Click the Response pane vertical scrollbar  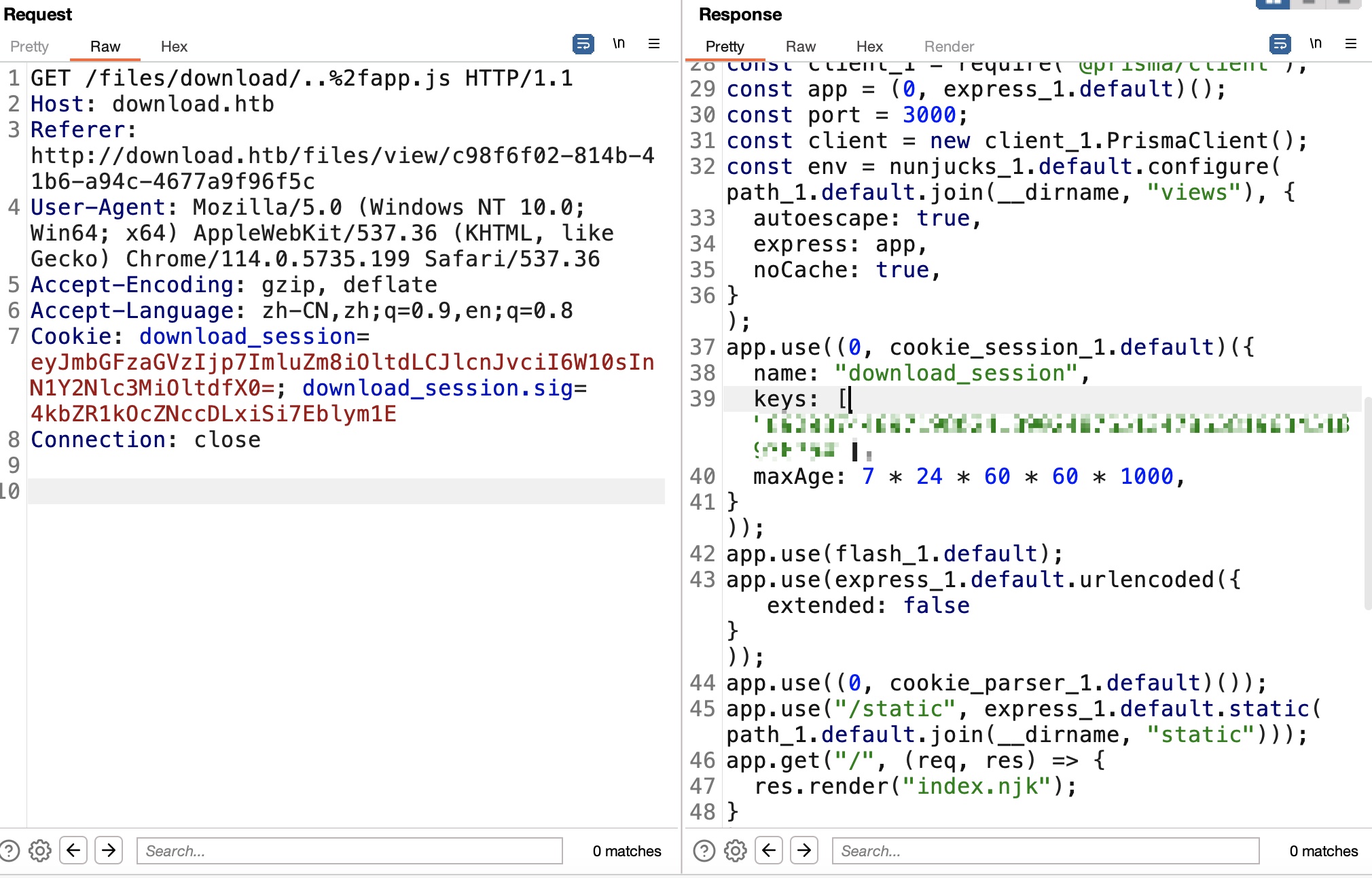(1367, 503)
